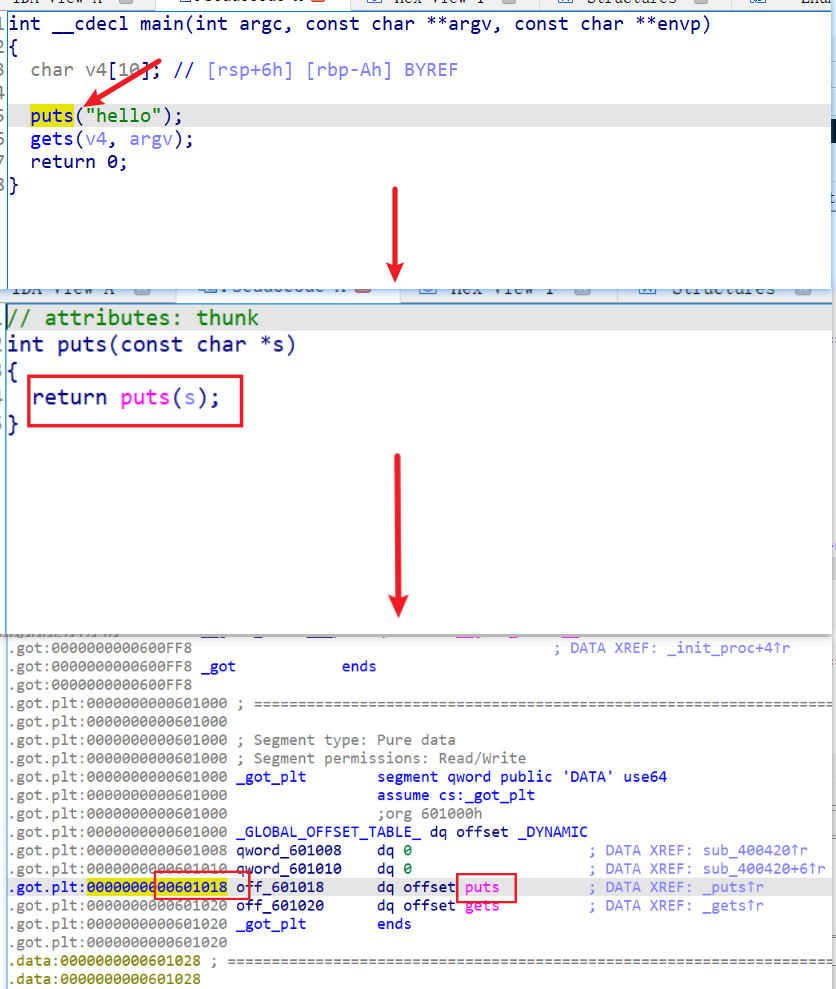Image resolution: width=836 pixels, height=989 pixels.
Task: Click the BYREF comment keyword
Action: [431, 70]
